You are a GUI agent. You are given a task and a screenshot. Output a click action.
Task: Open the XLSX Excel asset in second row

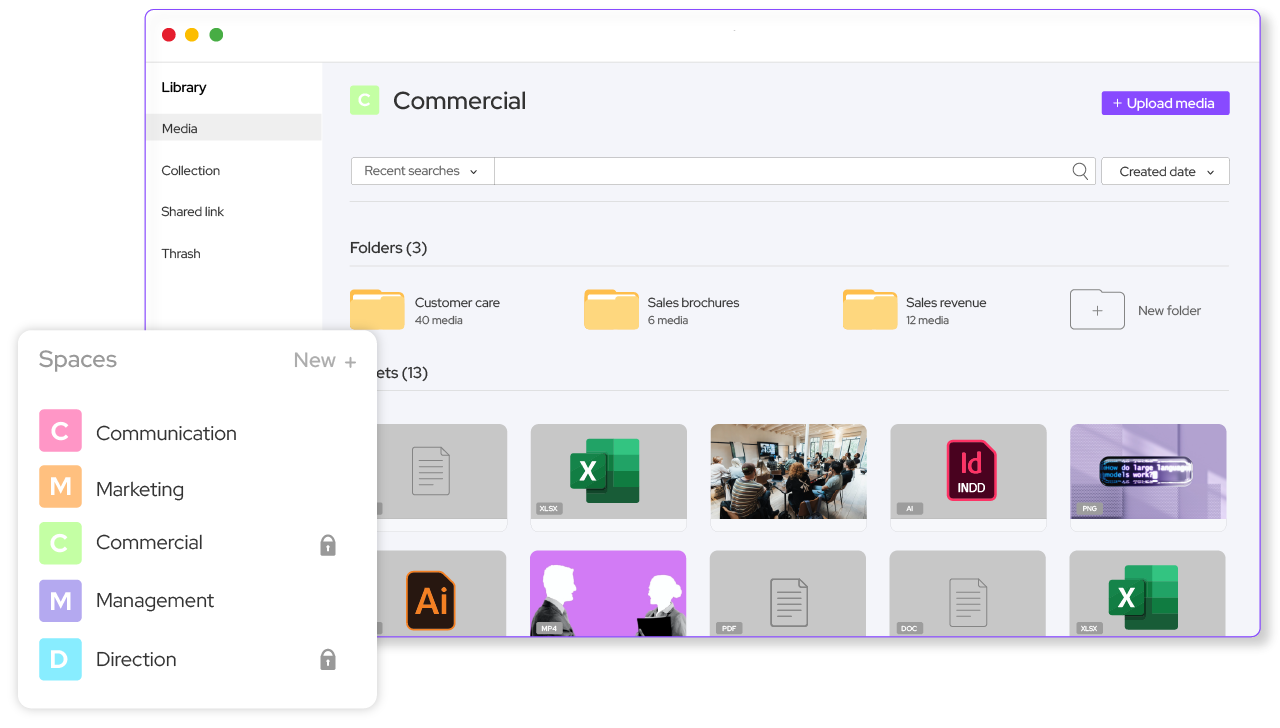click(1148, 593)
